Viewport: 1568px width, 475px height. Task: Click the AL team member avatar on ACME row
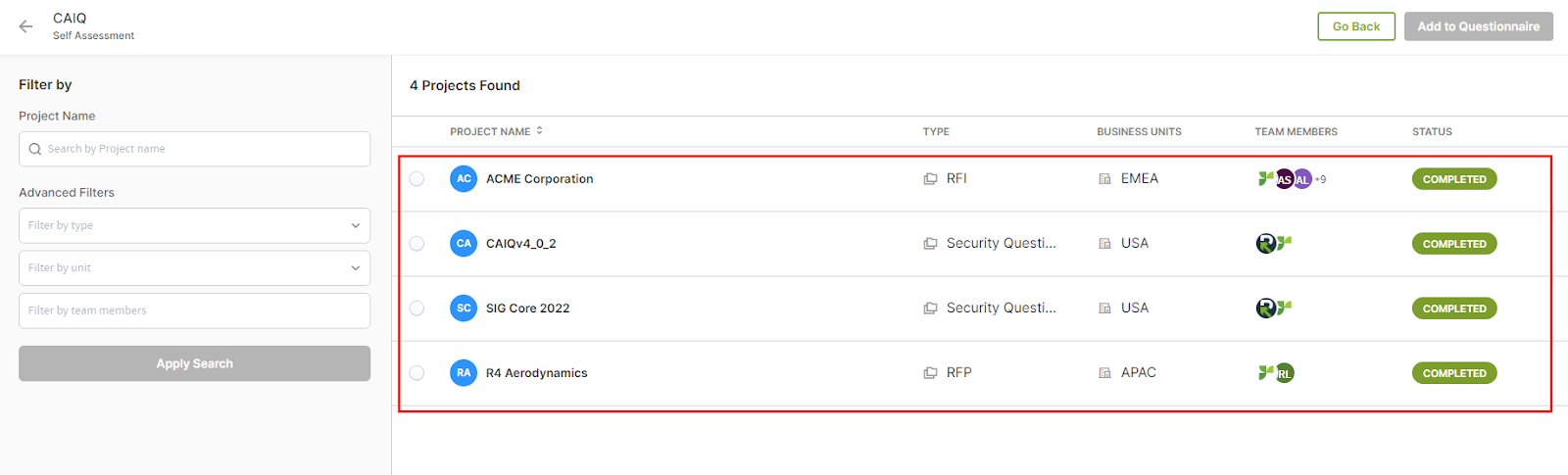click(1302, 179)
